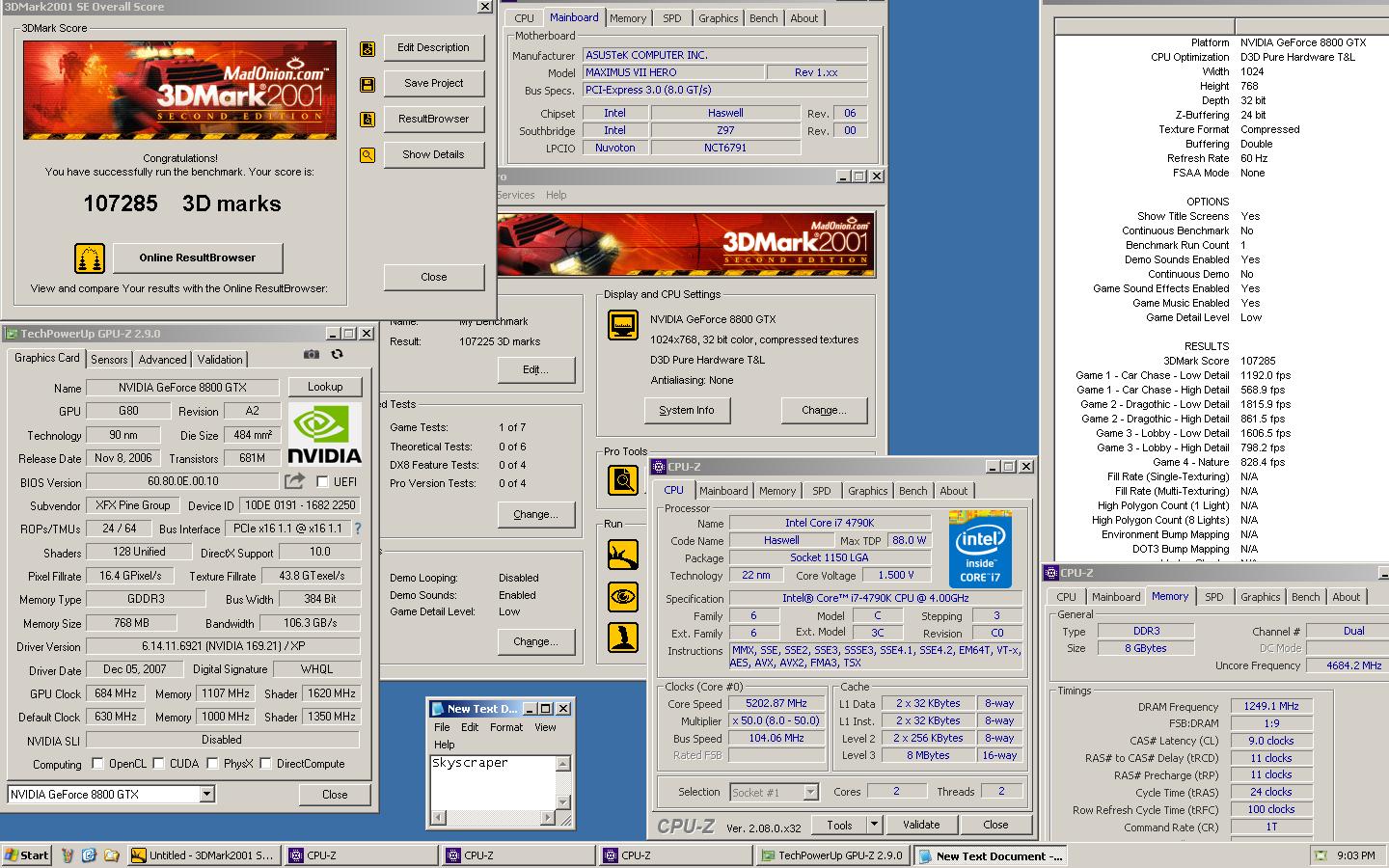Click the Online ResultBrowser button
The width and height of the screenshot is (1389, 868).
point(198,258)
